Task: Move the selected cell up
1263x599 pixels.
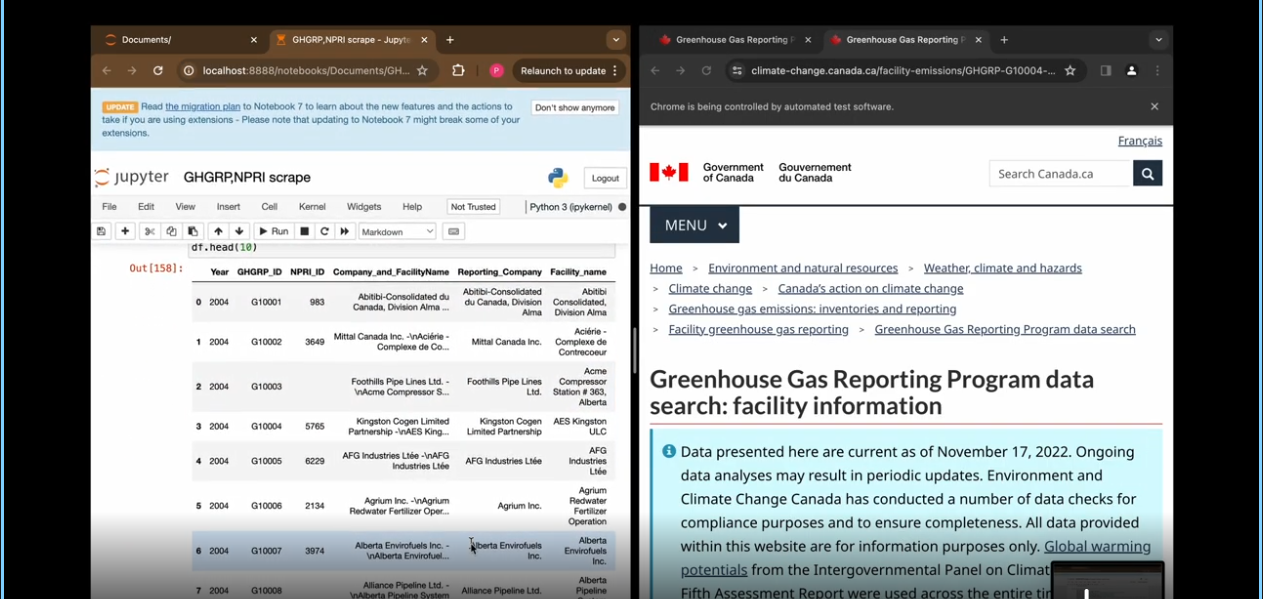Action: 218,231
